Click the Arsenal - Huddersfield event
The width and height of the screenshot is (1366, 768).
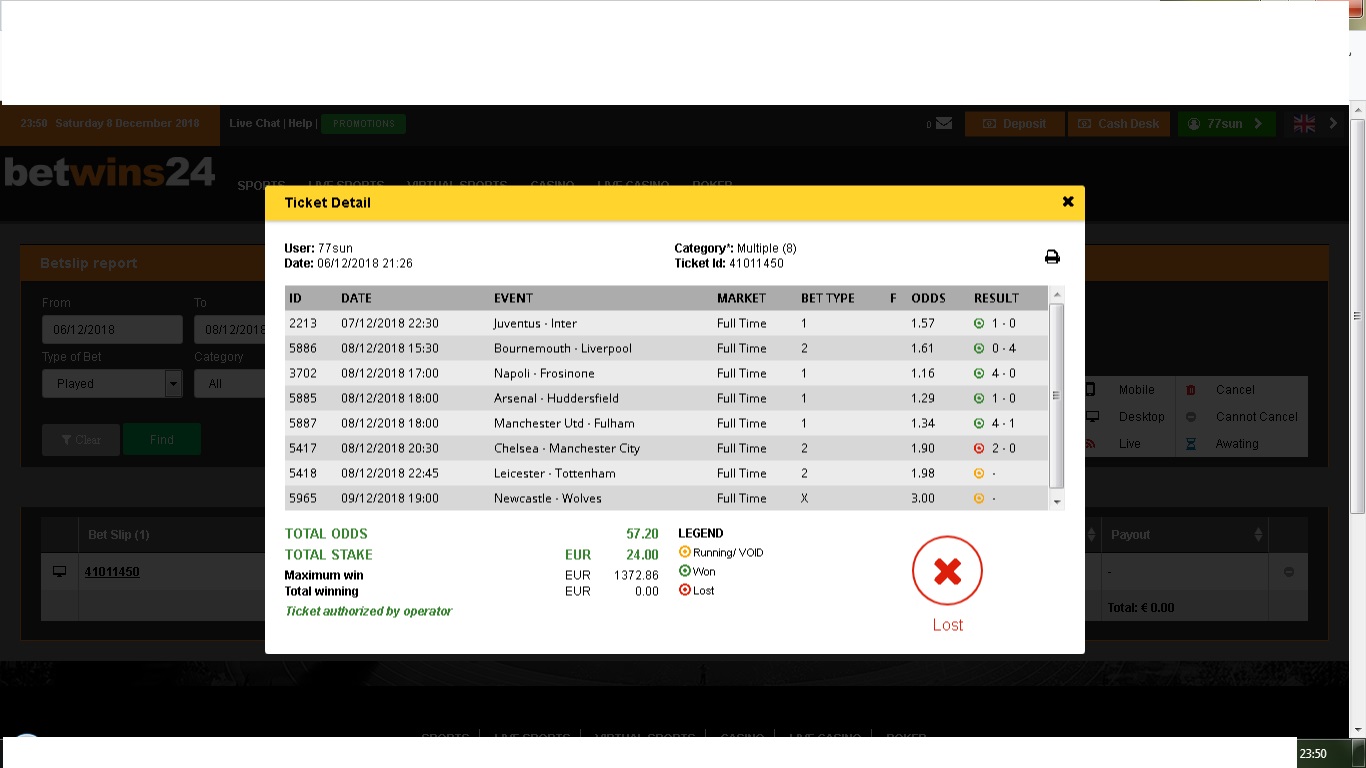click(x=556, y=398)
